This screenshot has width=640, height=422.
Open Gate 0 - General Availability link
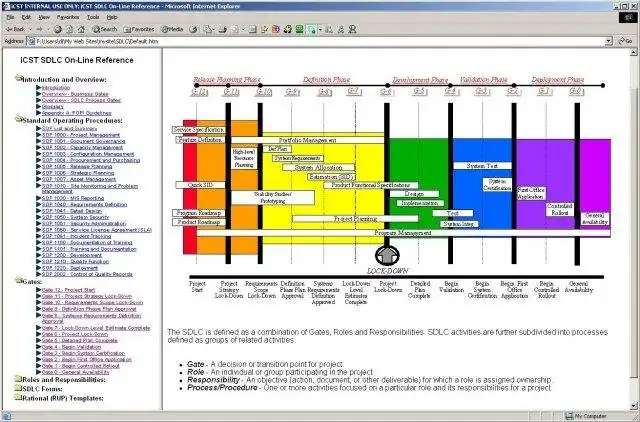76,372
